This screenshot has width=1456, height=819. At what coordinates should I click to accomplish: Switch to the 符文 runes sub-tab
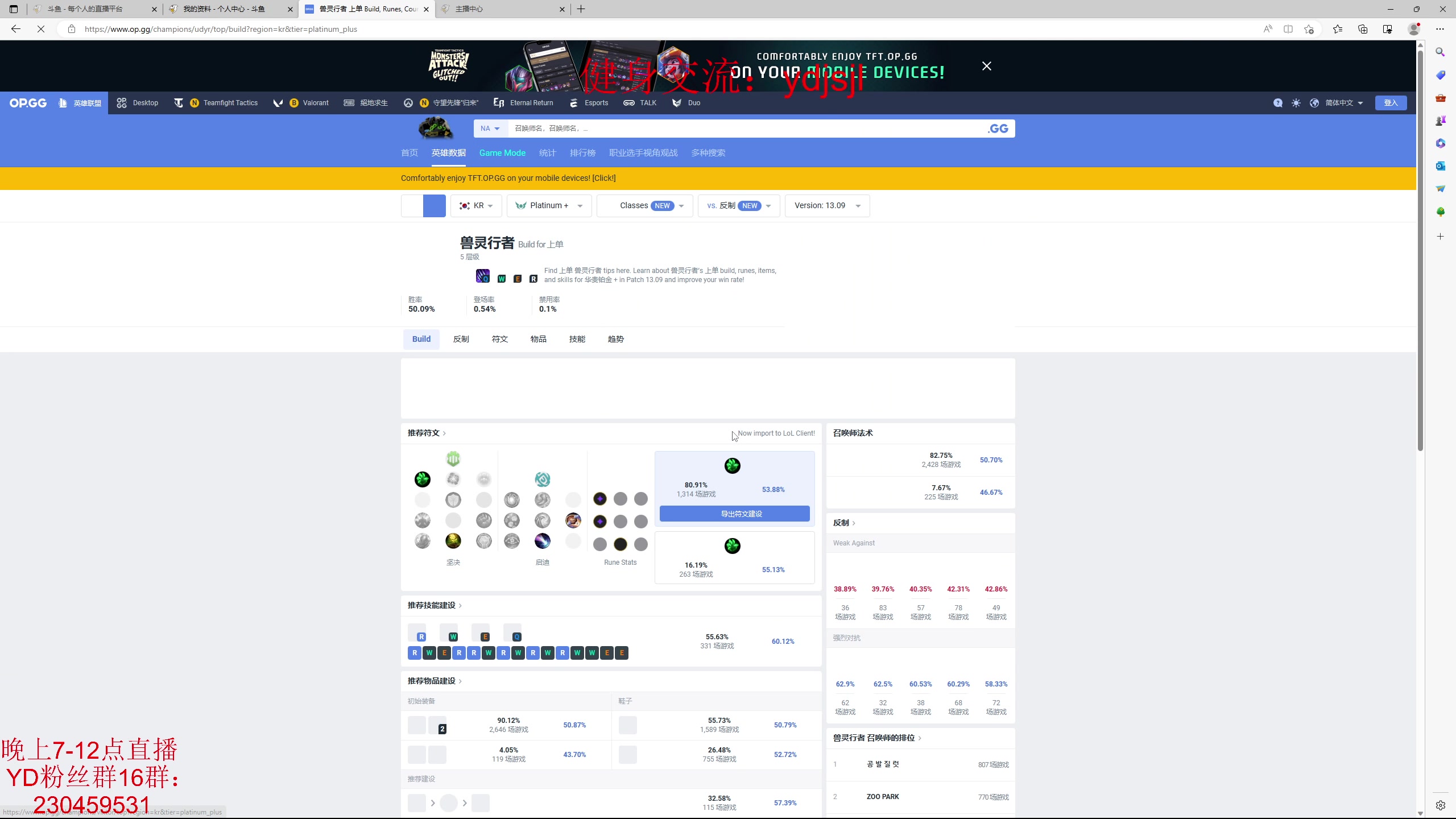coord(500,339)
